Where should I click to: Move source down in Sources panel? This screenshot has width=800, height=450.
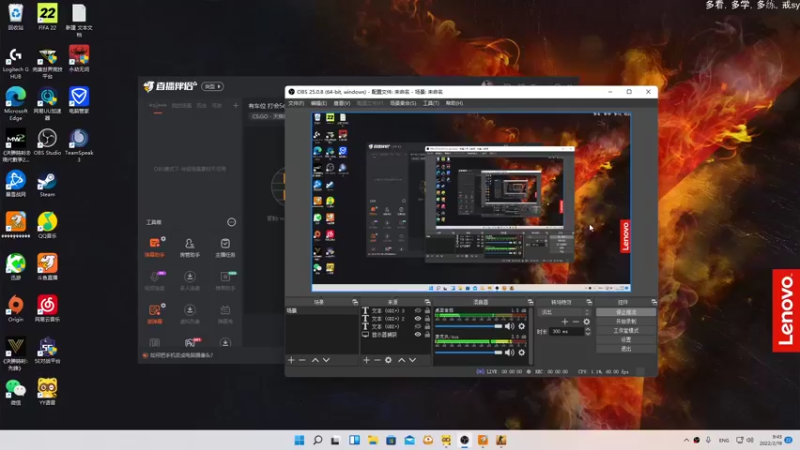coord(413,360)
